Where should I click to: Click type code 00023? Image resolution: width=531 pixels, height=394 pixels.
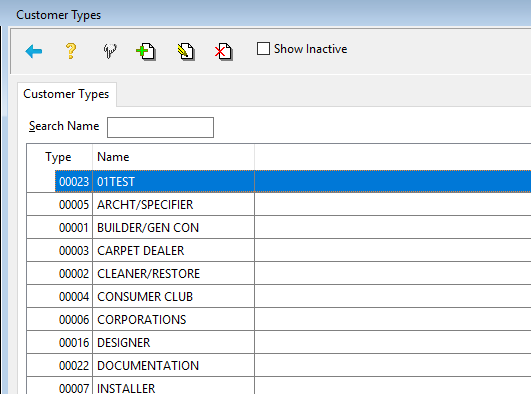(74, 182)
